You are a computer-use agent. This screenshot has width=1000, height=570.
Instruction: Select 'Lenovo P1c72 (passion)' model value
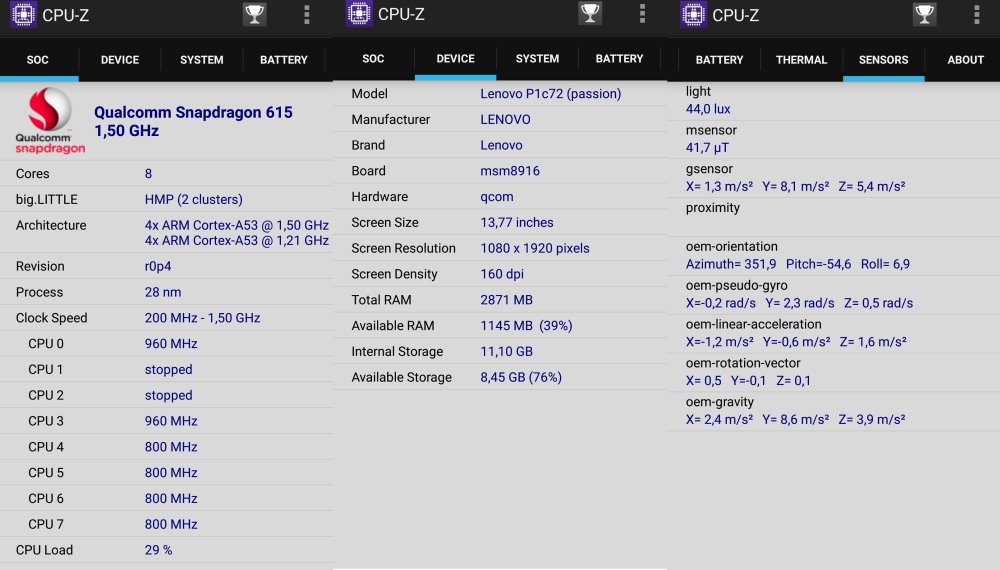tap(550, 94)
